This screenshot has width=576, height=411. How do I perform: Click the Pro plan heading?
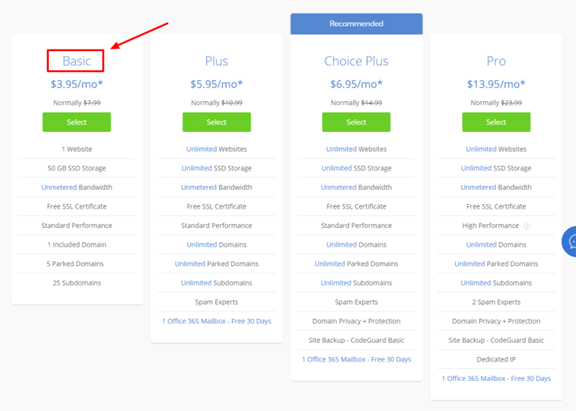496,61
